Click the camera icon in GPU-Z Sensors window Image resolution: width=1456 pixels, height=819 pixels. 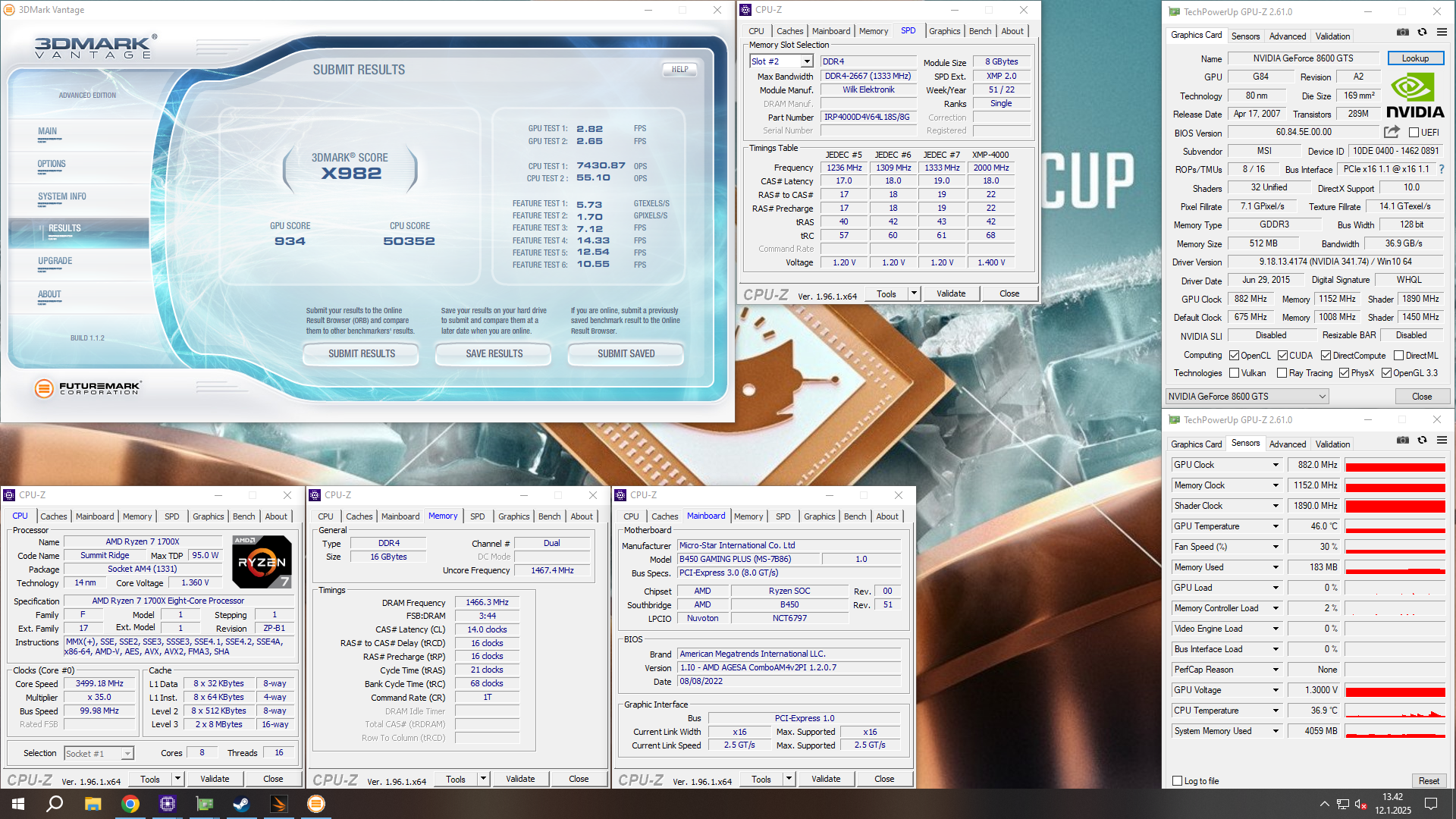pos(1403,441)
